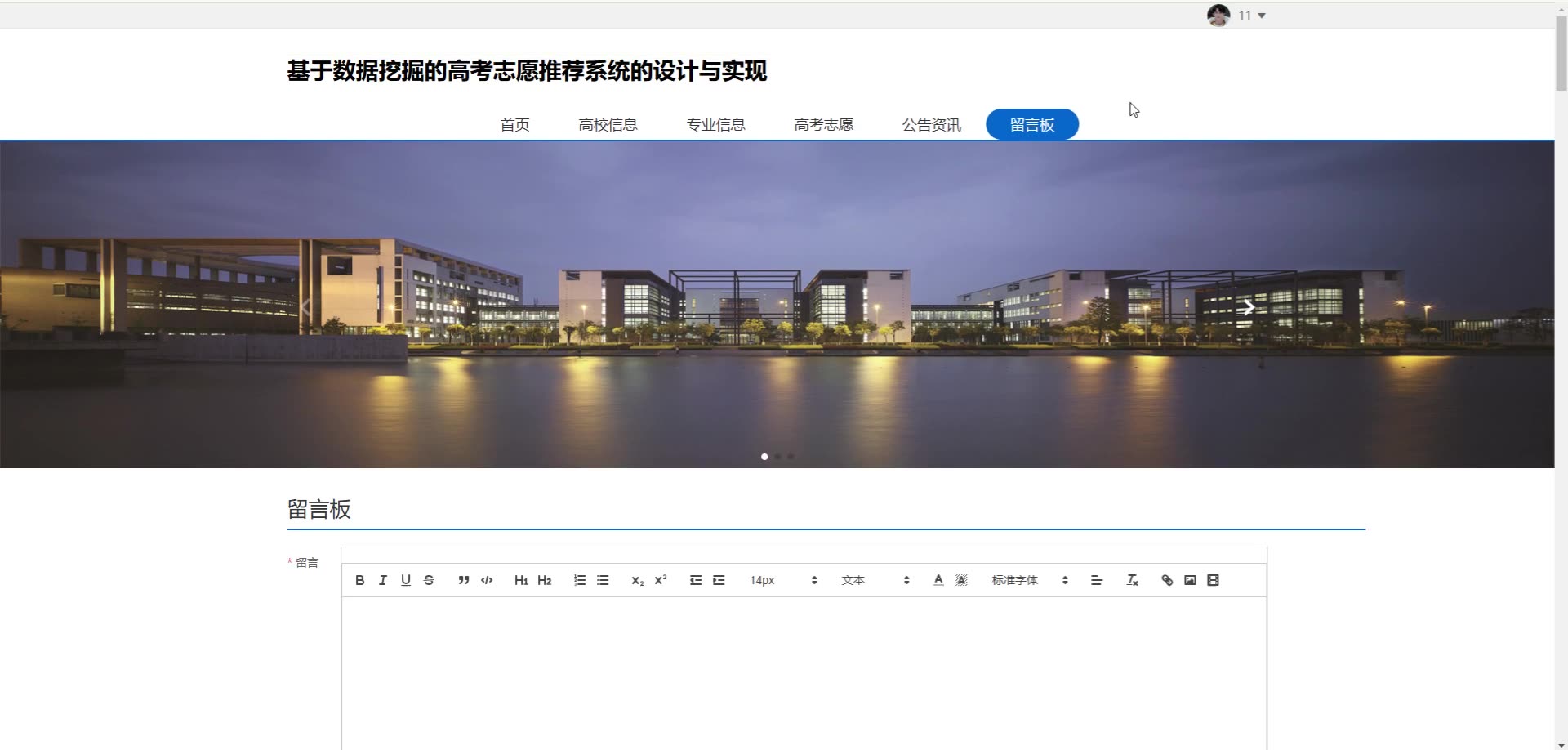Show previous banner slide with left arrow
Screen dimensions: 1568x750
tap(306, 307)
